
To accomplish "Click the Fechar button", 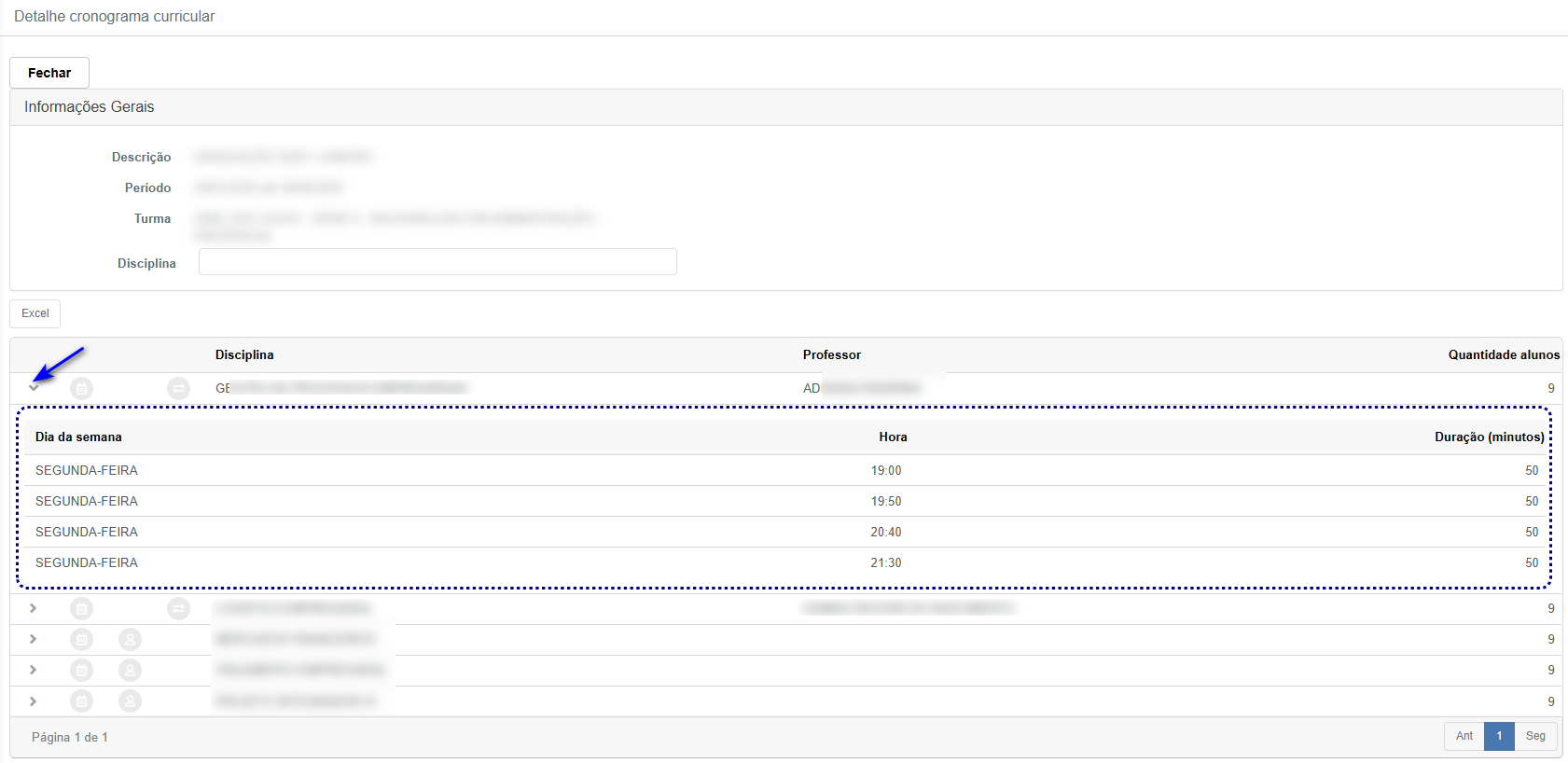I will pyautogui.click(x=49, y=73).
